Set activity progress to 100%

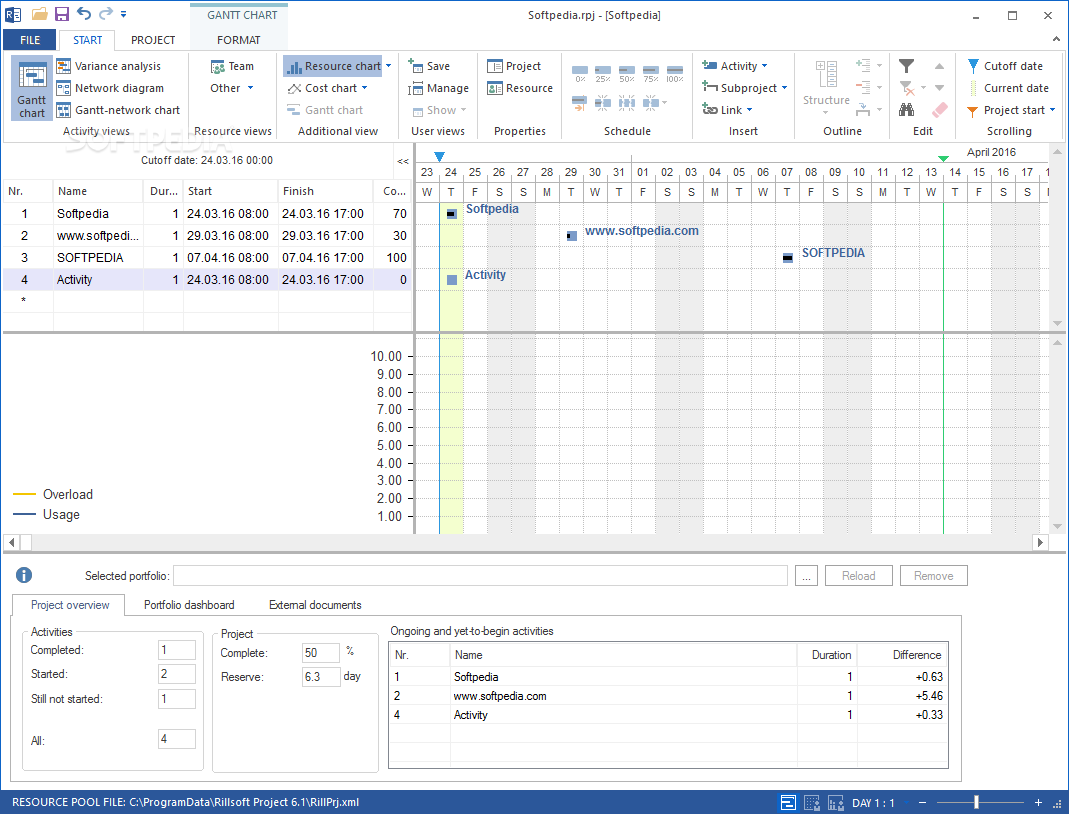pos(674,74)
